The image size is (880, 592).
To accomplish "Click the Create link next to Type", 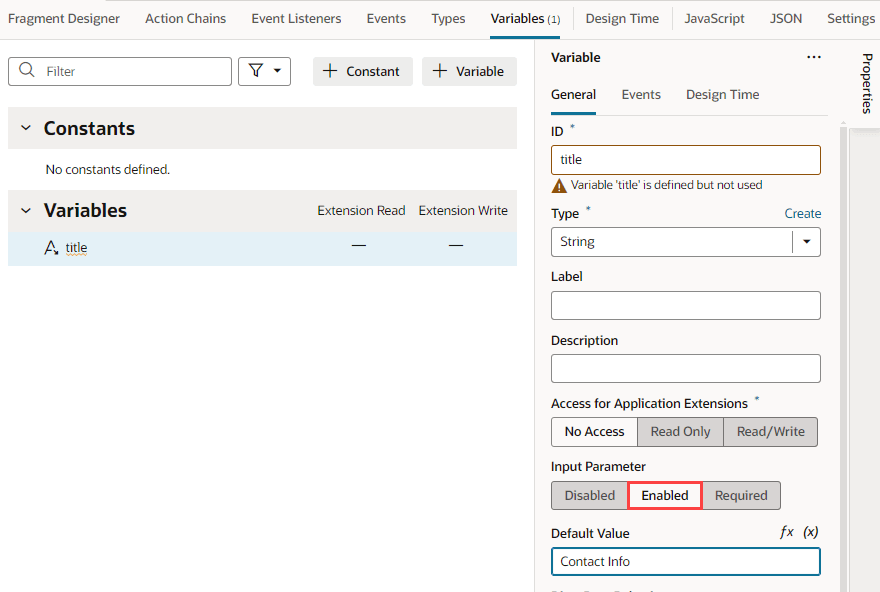I will click(x=803, y=213).
